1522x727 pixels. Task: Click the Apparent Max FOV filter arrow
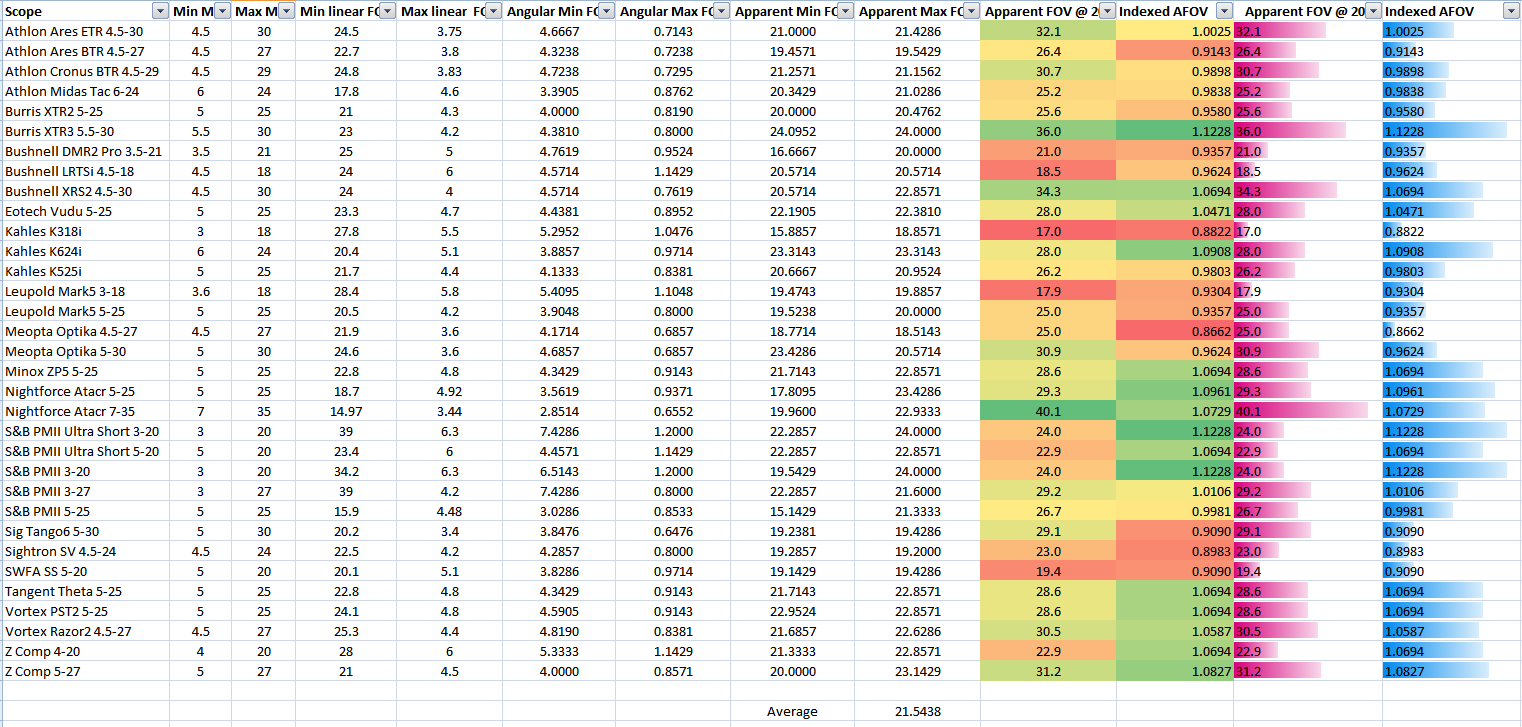(x=969, y=11)
